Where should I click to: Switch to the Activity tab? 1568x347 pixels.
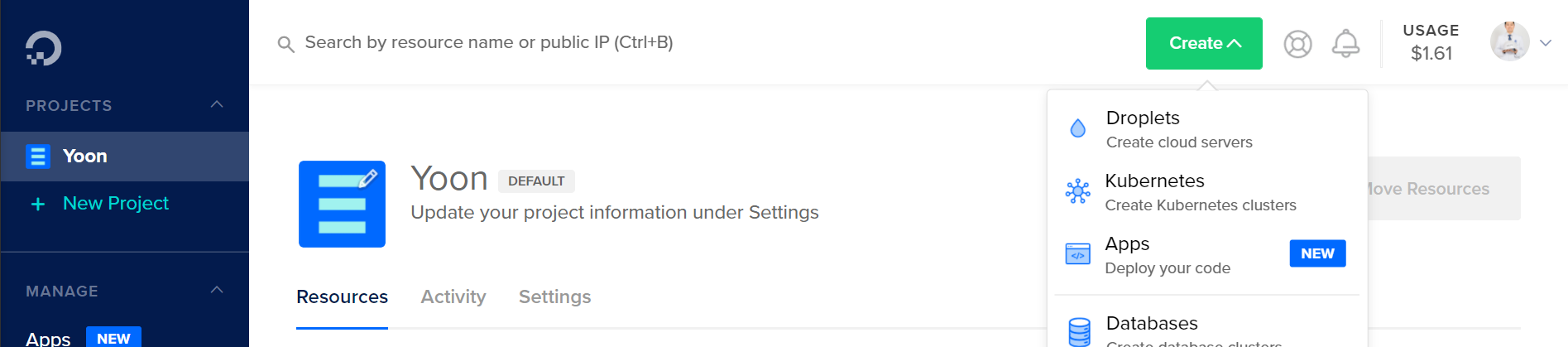[x=453, y=296]
